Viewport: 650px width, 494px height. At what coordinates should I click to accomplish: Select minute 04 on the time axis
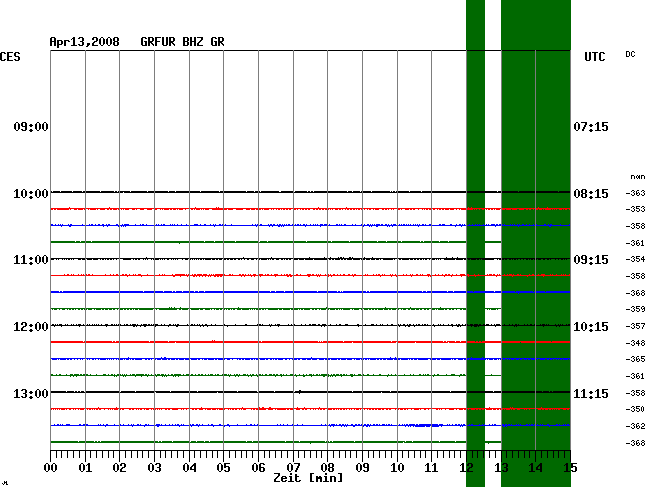click(189, 468)
